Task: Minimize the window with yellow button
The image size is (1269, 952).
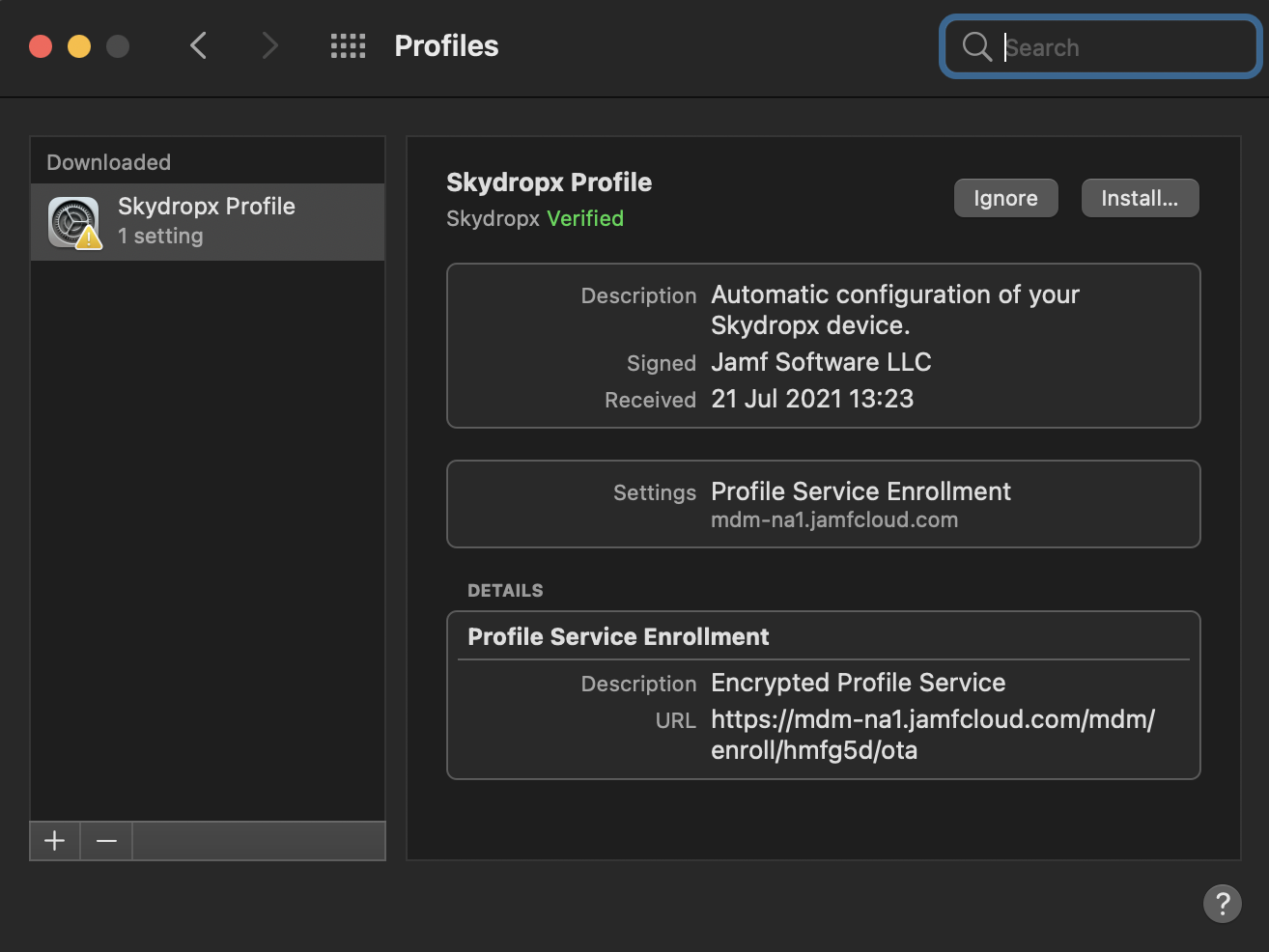Action: [x=79, y=46]
